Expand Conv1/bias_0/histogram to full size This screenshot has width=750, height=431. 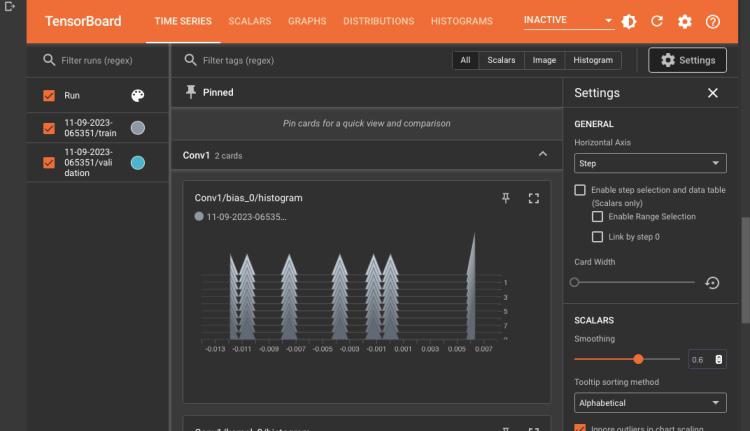[x=534, y=198]
